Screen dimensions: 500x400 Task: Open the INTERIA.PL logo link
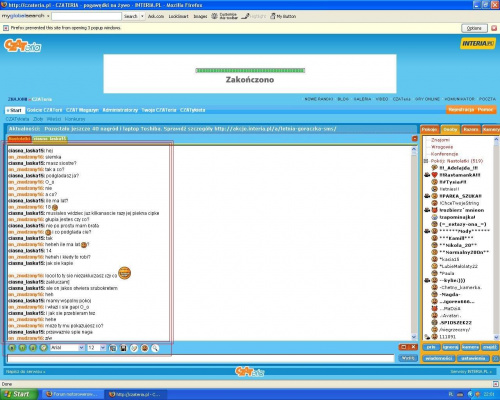[478, 43]
